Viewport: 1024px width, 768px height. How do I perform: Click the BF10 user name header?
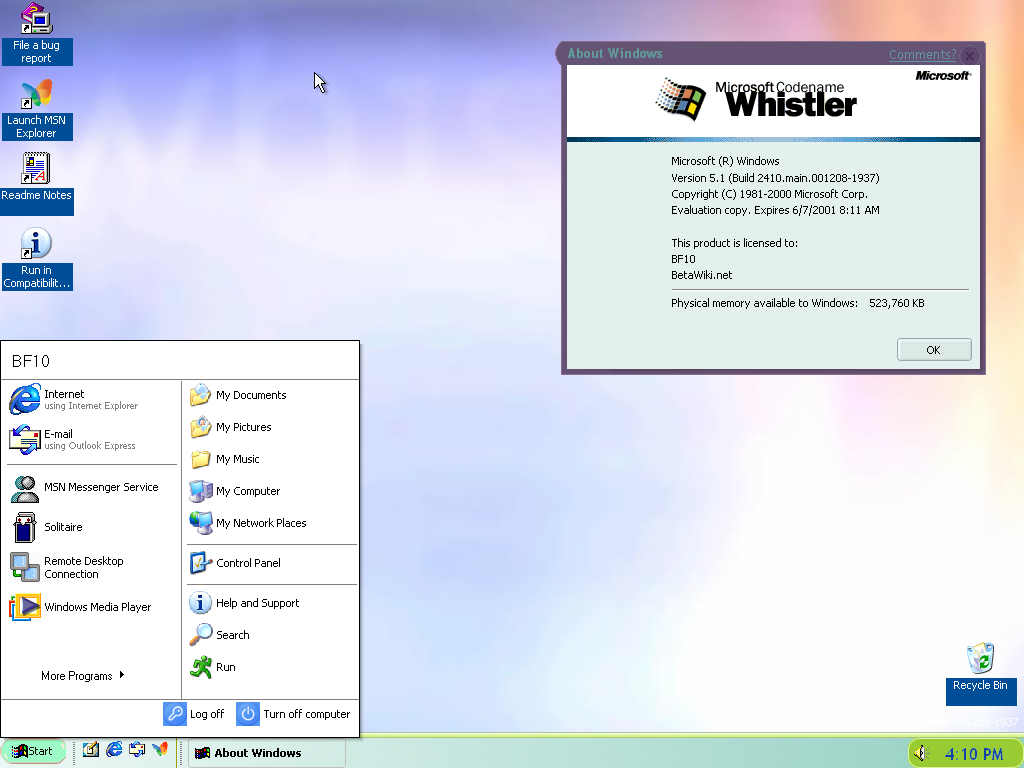(31, 361)
